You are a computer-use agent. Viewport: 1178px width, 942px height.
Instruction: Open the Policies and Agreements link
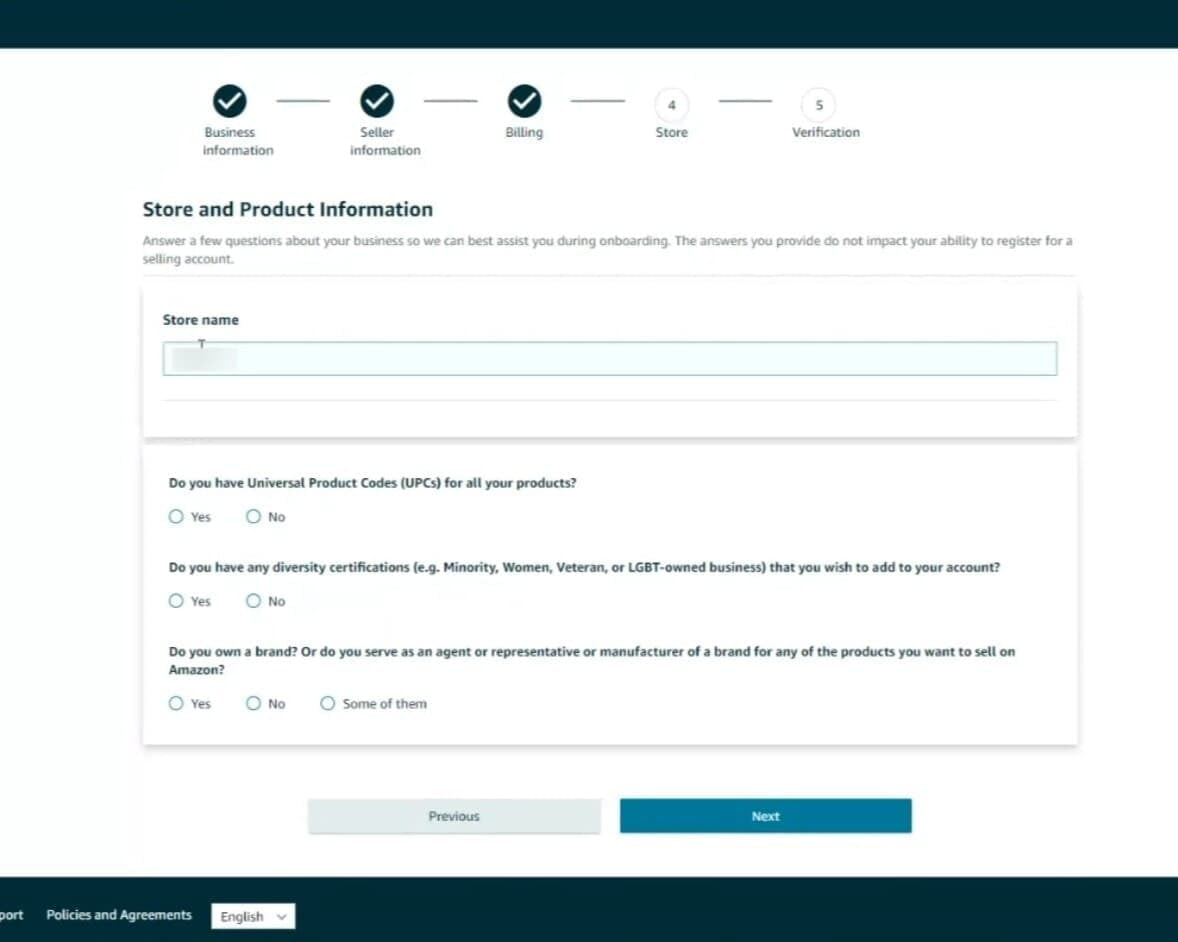(119, 915)
